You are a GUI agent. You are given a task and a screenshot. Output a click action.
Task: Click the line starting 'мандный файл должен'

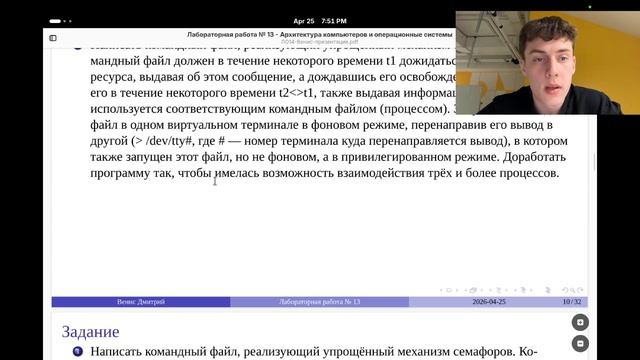tap(273, 61)
